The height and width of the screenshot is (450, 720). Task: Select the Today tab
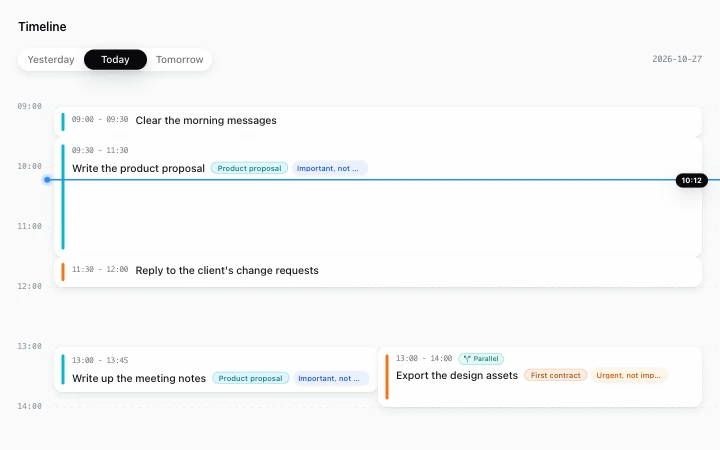(115, 60)
